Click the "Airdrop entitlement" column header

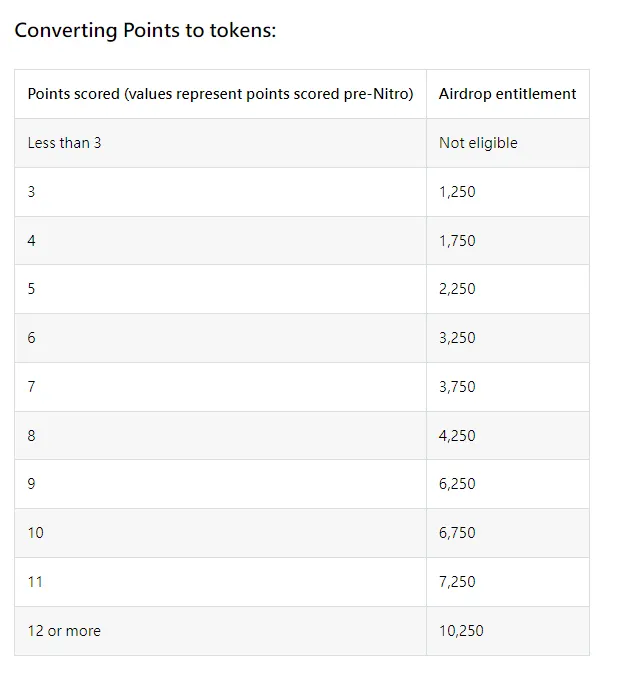pyautogui.click(x=507, y=94)
